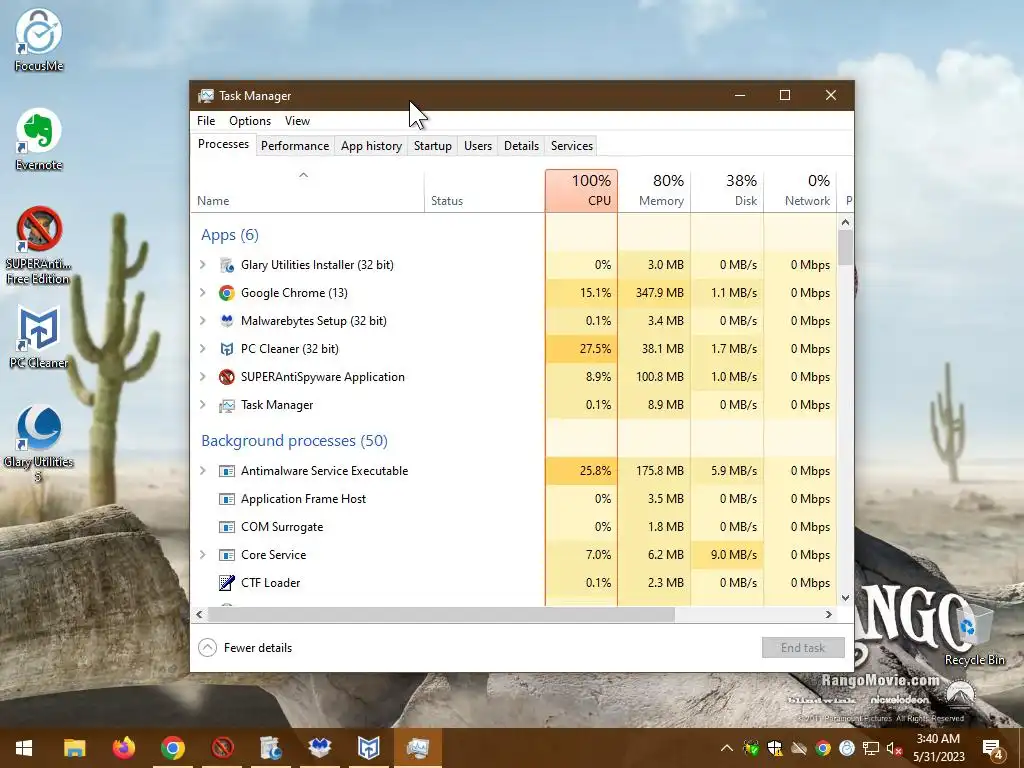
Task: Open the Options menu
Action: tap(249, 121)
